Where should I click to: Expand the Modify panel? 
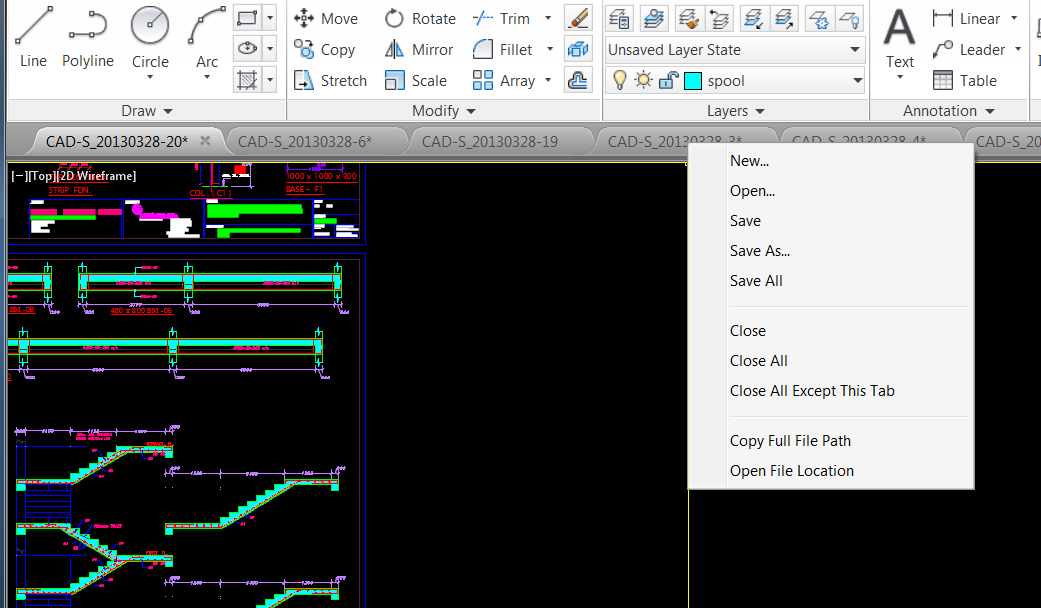tap(443, 111)
